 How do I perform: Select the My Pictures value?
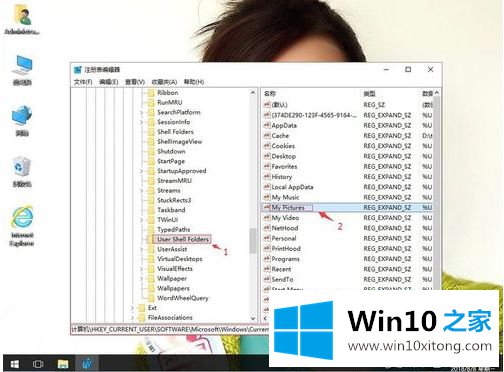[288, 207]
